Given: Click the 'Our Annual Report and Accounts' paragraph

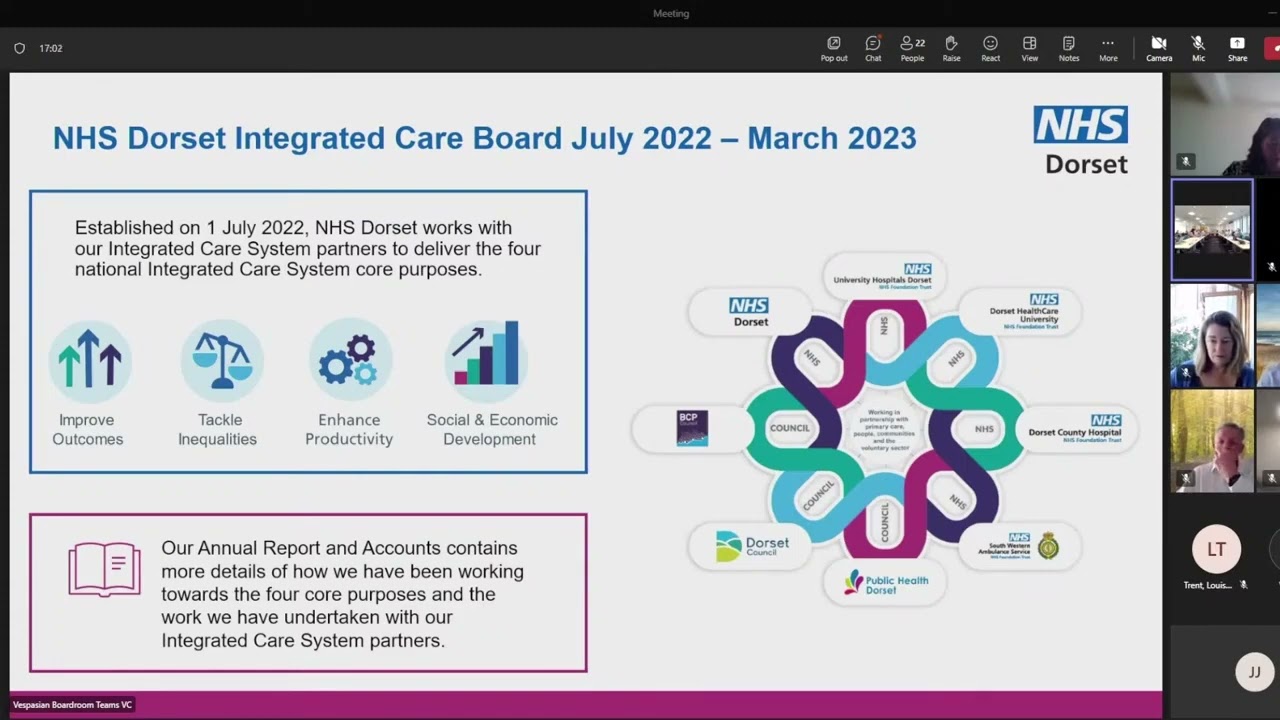Looking at the screenshot, I should click(343, 594).
